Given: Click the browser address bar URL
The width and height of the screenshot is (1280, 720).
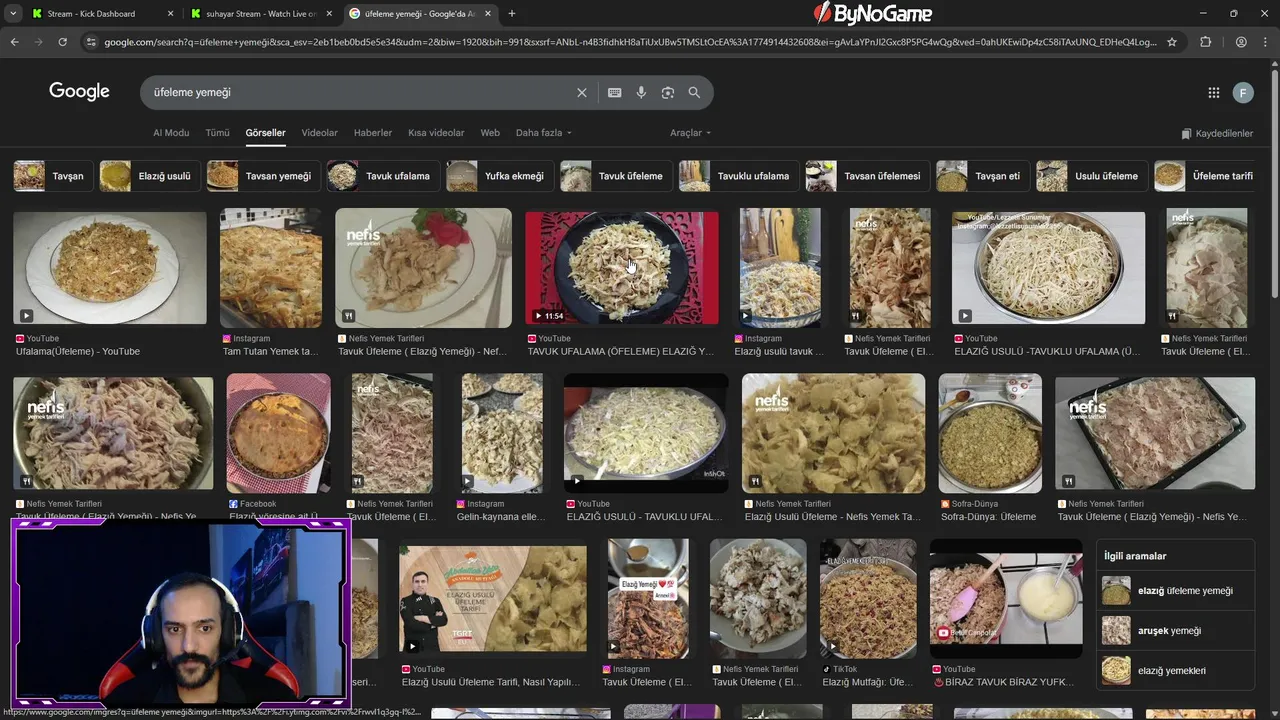Looking at the screenshot, I should (x=630, y=42).
